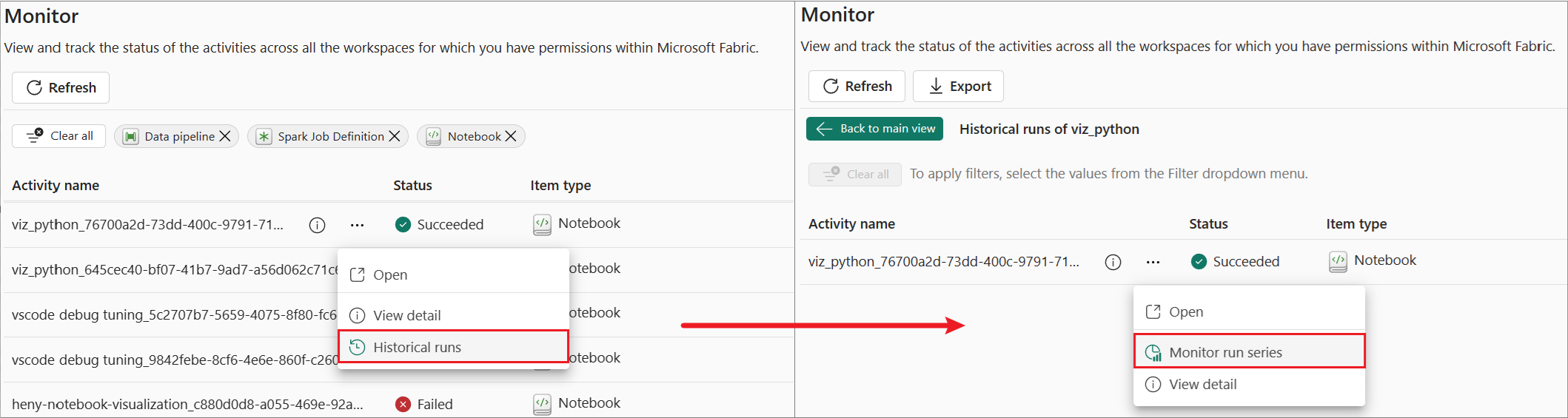Open ellipsis menu for viz_python row in left panel
This screenshot has height=418, width=1568.
[357, 225]
